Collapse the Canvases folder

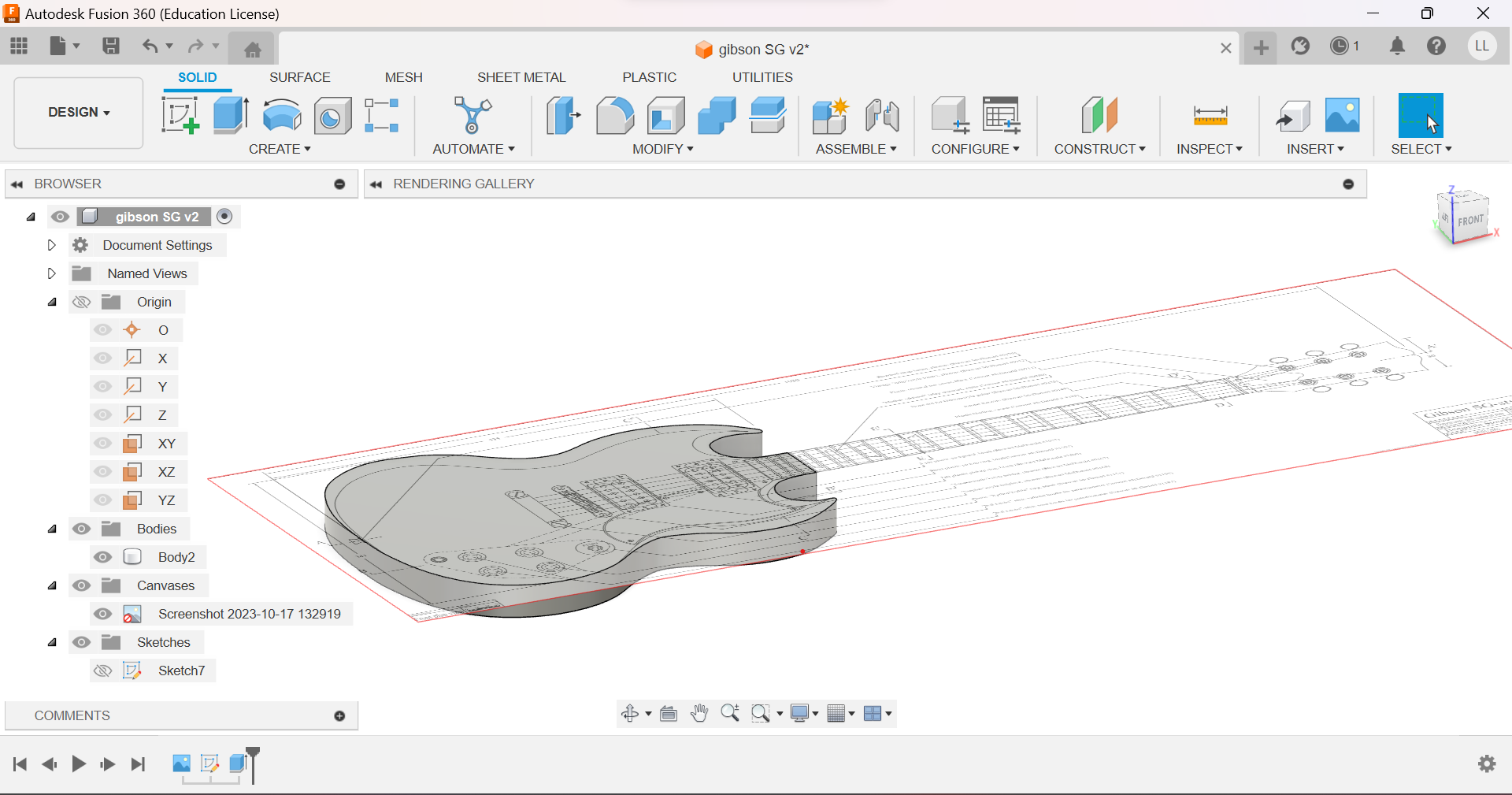click(x=52, y=585)
